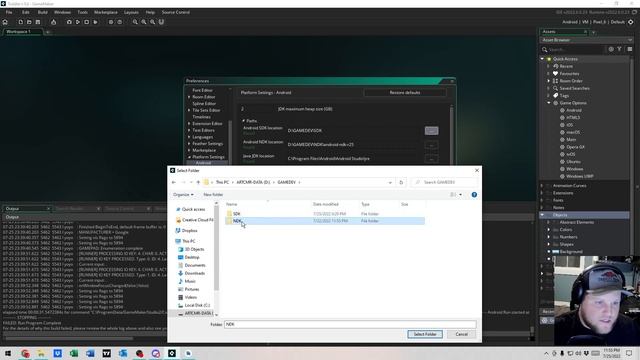Go up one folder level

(198, 182)
